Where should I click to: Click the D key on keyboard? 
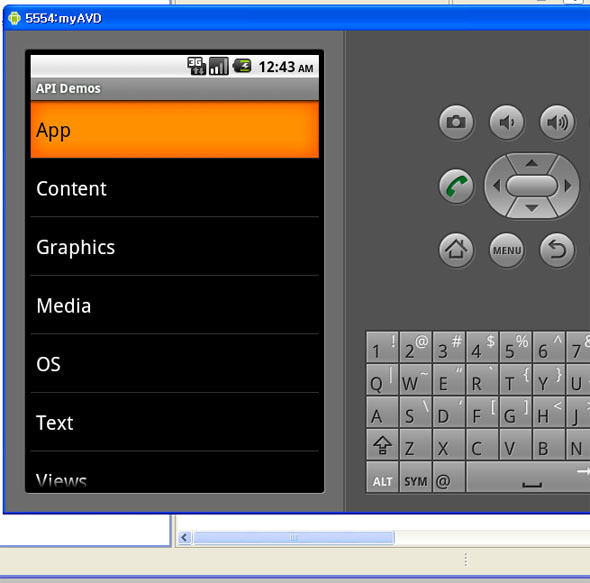tap(449, 412)
